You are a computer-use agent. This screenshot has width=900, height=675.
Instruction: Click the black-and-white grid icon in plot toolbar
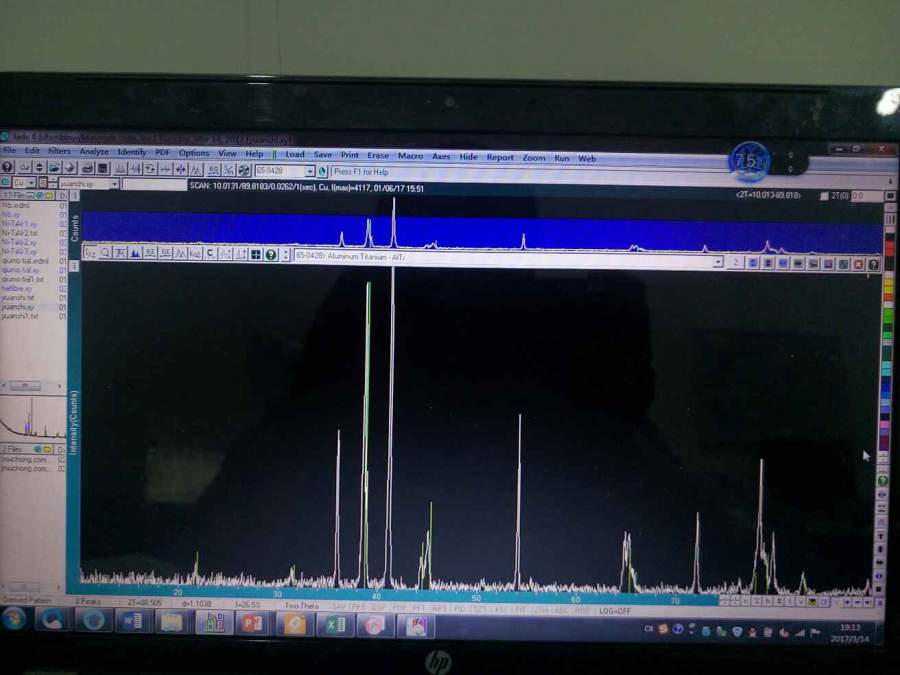click(256, 254)
